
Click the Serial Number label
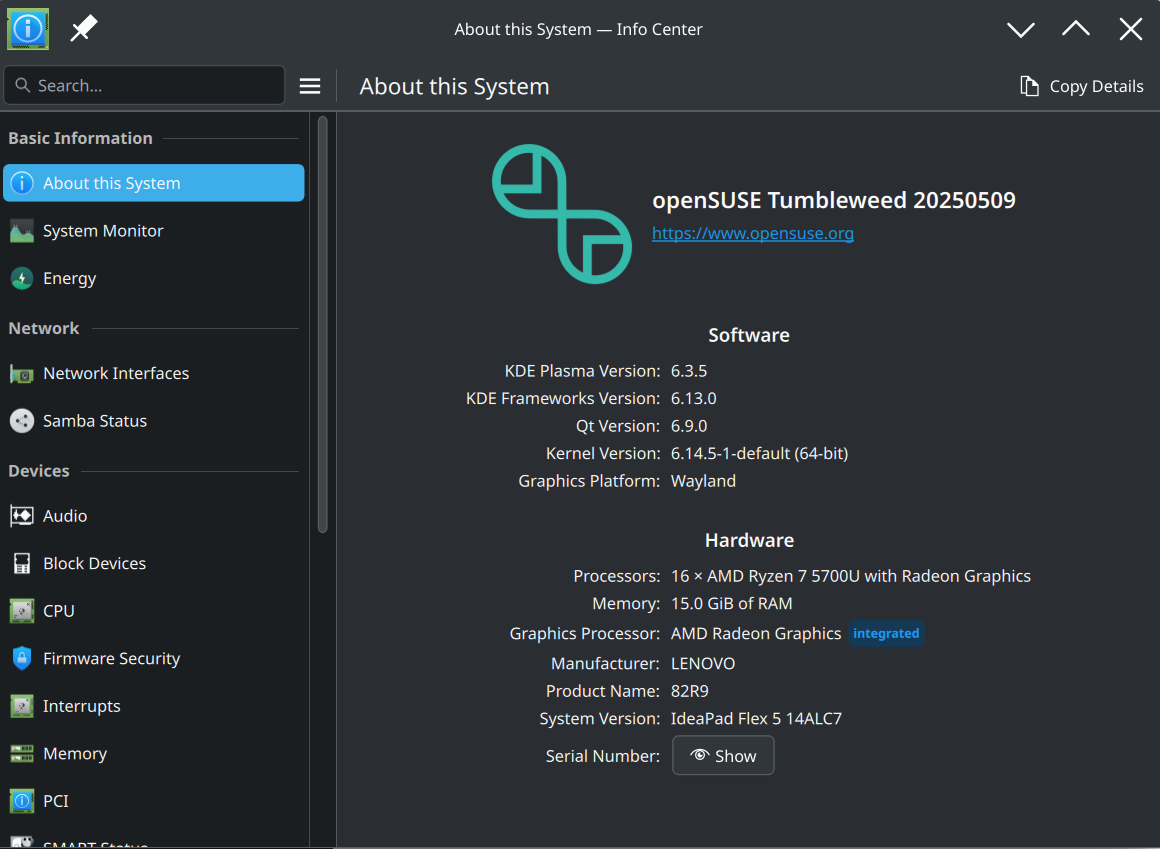click(x=602, y=756)
